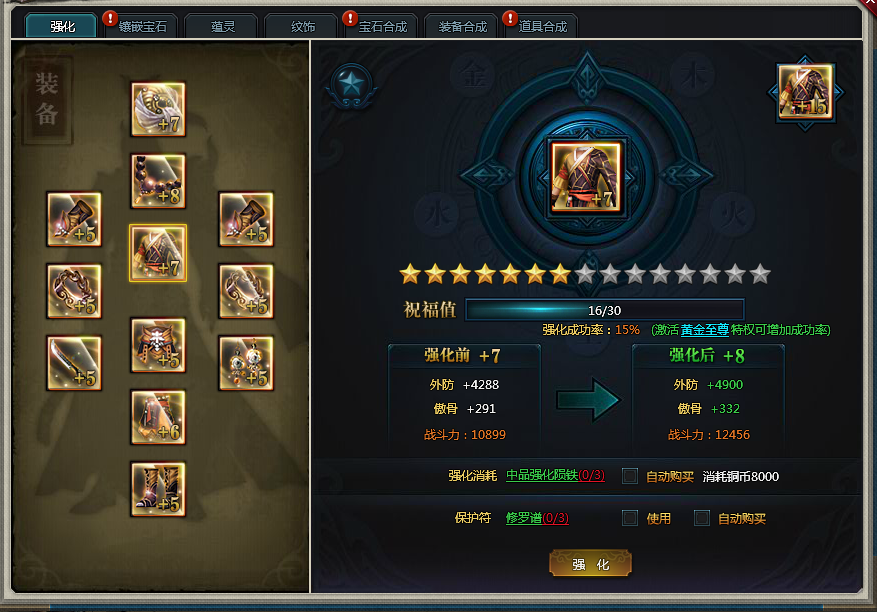This screenshot has height=612, width=877.
Task: Click the 强化 enhance button
Action: coord(591,564)
